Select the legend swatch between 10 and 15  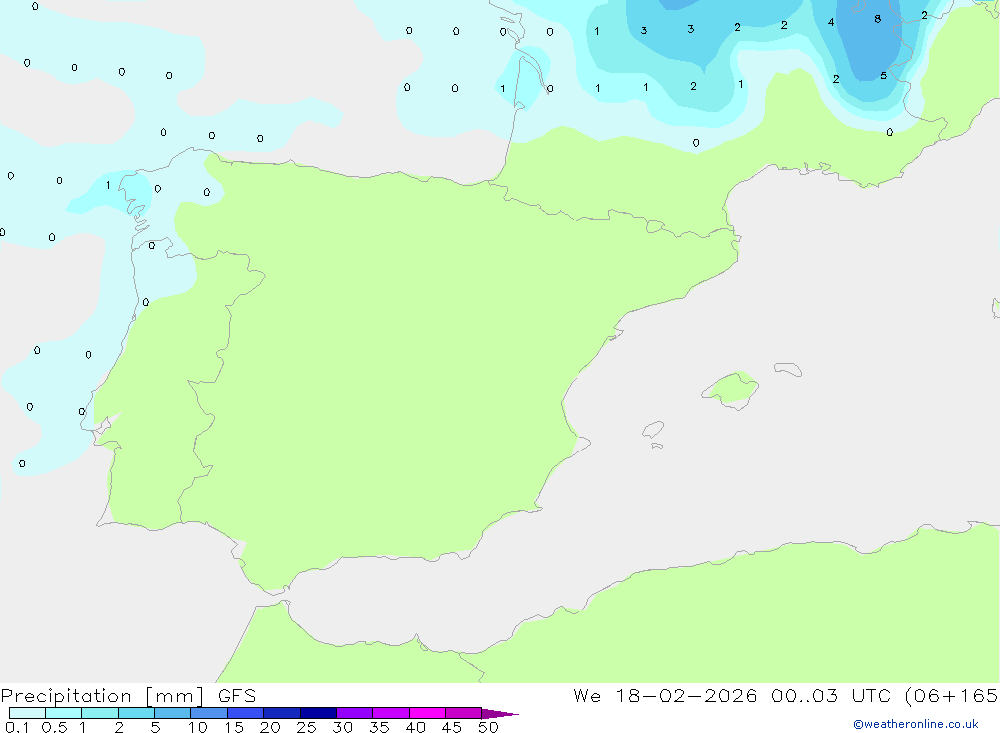(x=209, y=713)
